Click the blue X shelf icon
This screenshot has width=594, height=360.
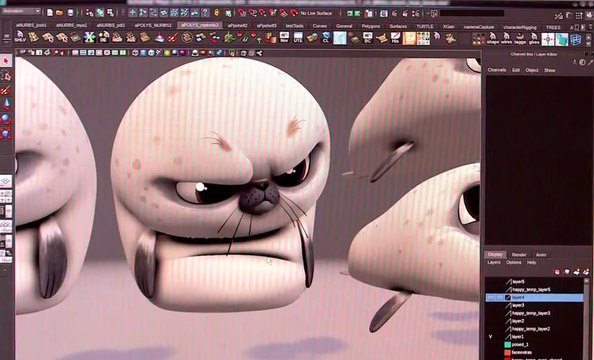pyautogui.click(x=89, y=37)
